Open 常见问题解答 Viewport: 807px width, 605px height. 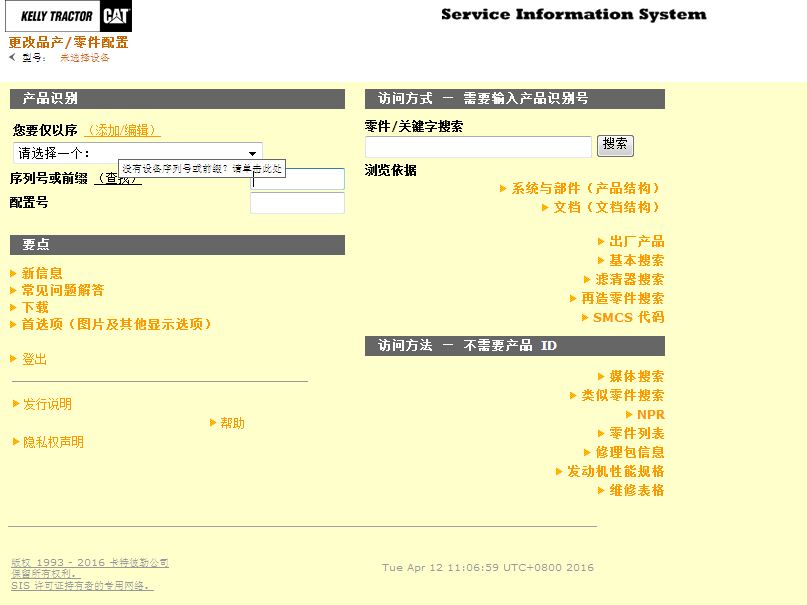click(62, 290)
